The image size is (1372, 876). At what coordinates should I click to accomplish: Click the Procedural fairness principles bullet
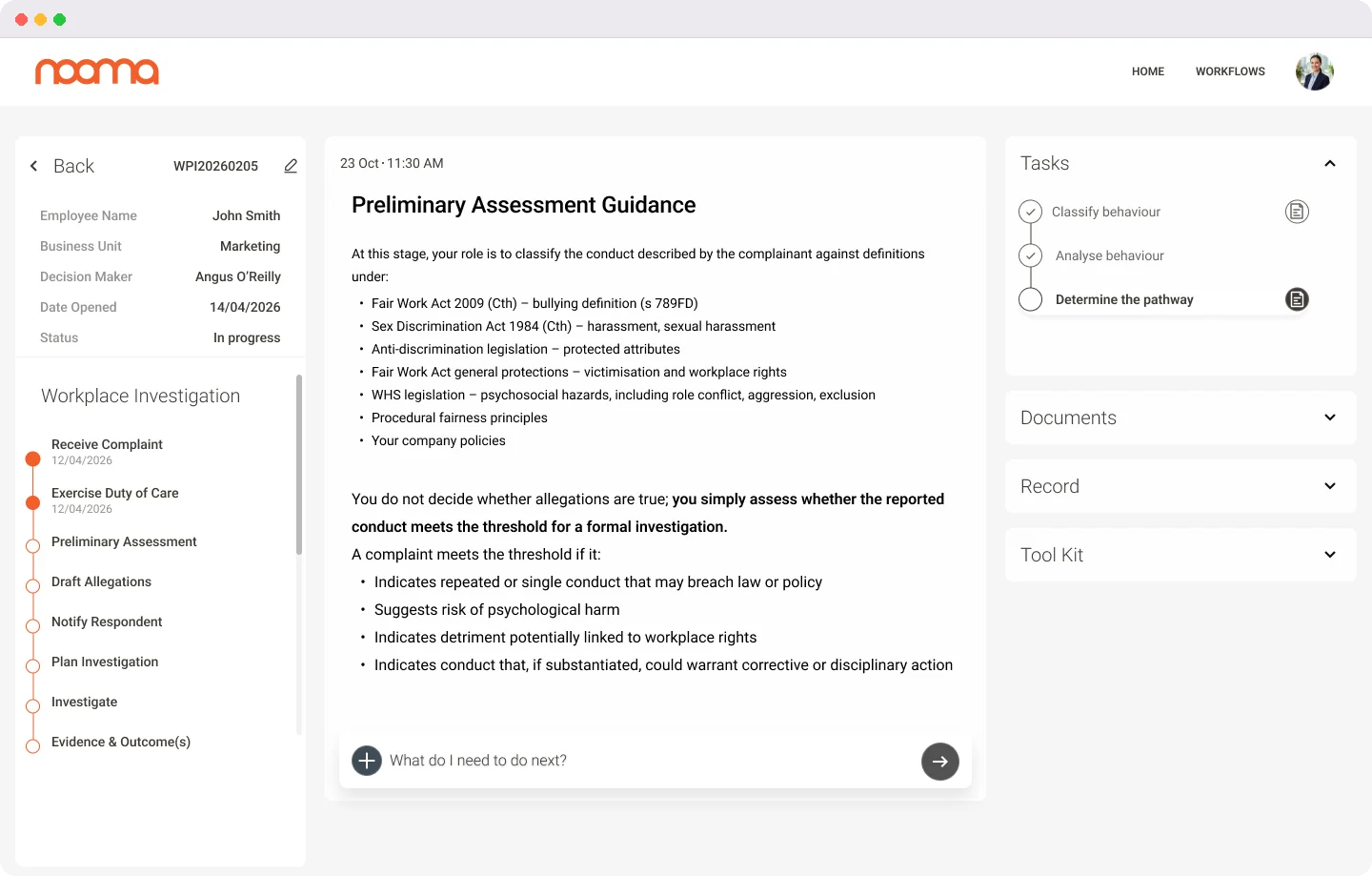pyautogui.click(x=459, y=418)
